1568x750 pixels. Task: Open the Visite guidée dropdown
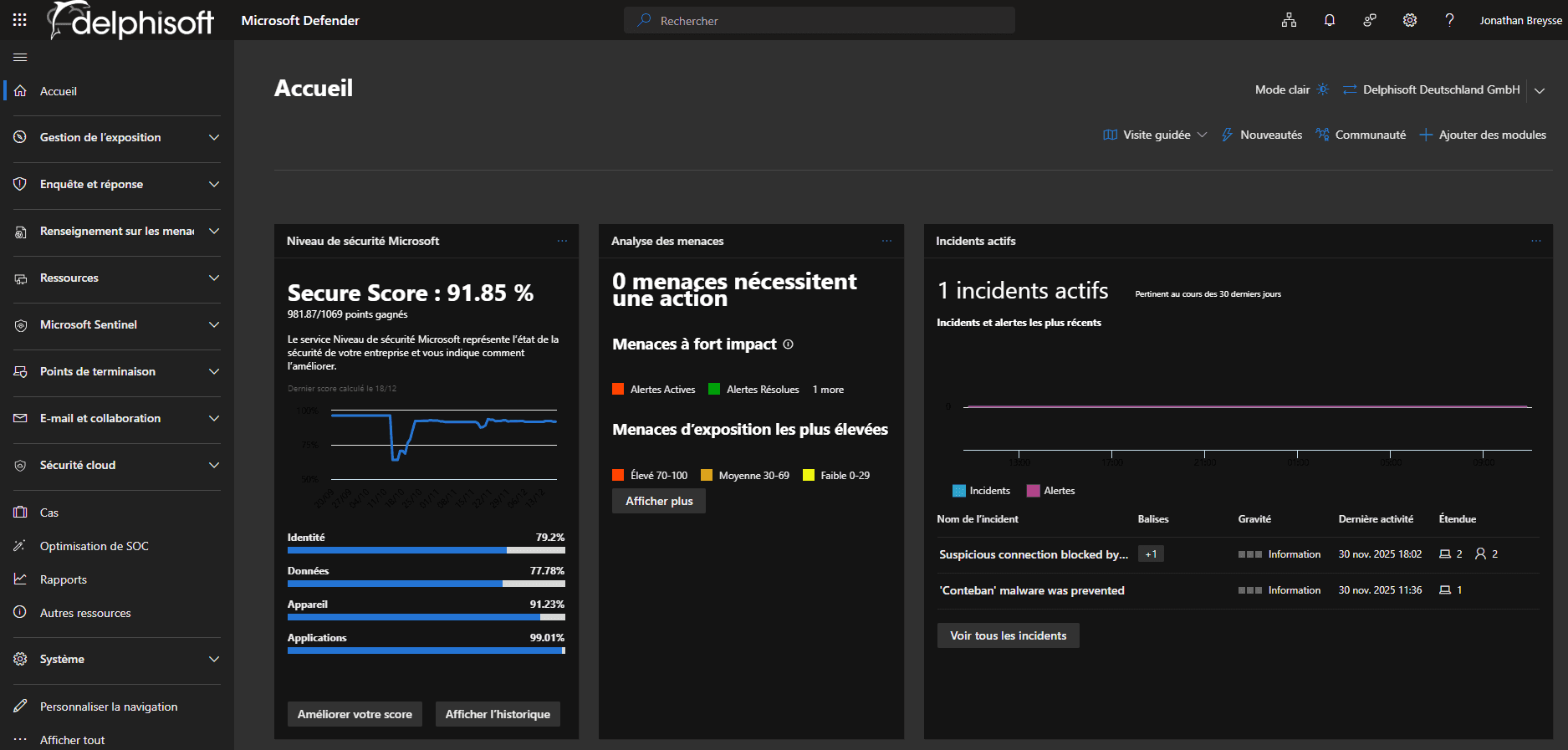coord(1155,135)
